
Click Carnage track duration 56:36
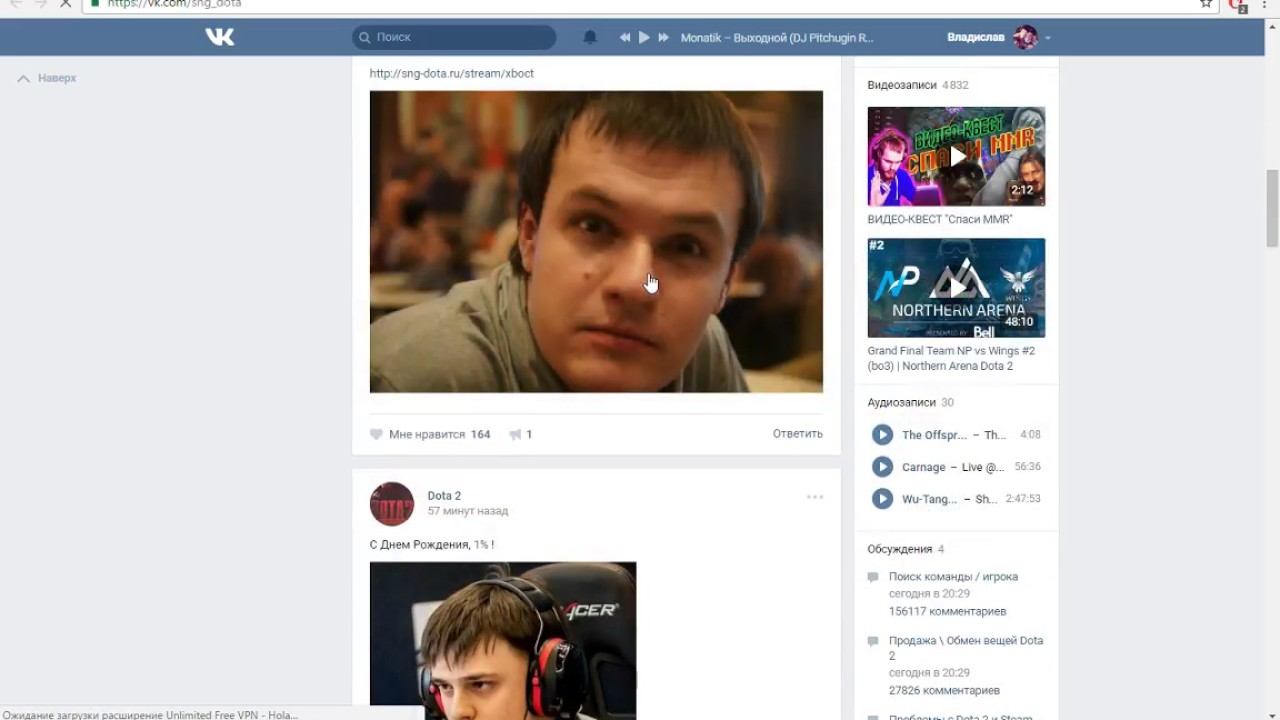point(1027,466)
